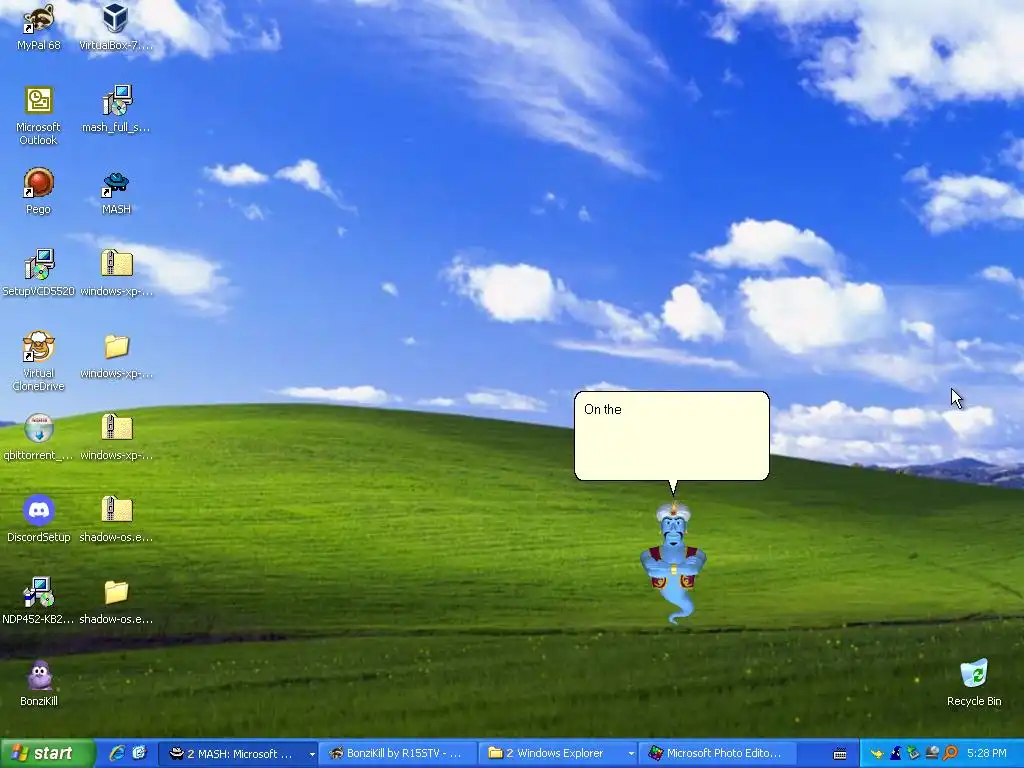Image resolution: width=1024 pixels, height=768 pixels.
Task: Select the BonziKill desktop icon
Action: pos(38,683)
